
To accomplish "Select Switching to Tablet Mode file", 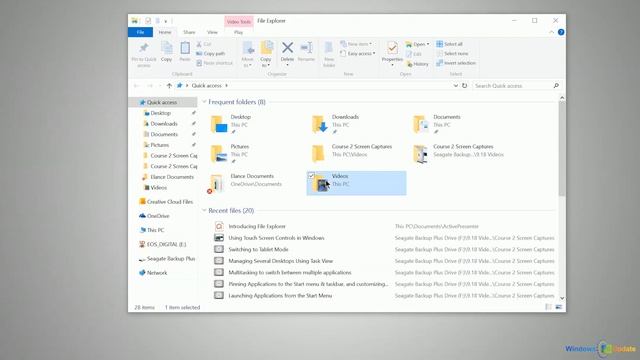I will (x=258, y=249).
